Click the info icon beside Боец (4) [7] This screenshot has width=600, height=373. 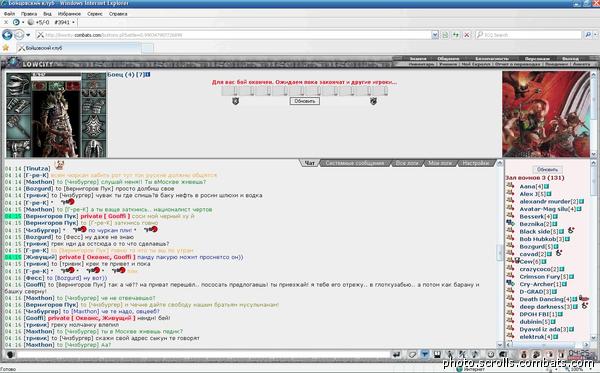point(148,74)
